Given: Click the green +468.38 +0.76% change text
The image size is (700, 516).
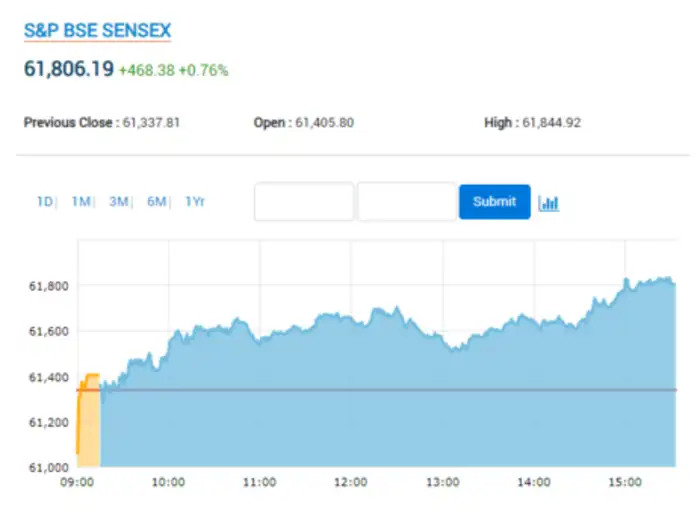Looking at the screenshot, I should pyautogui.click(x=173, y=71).
